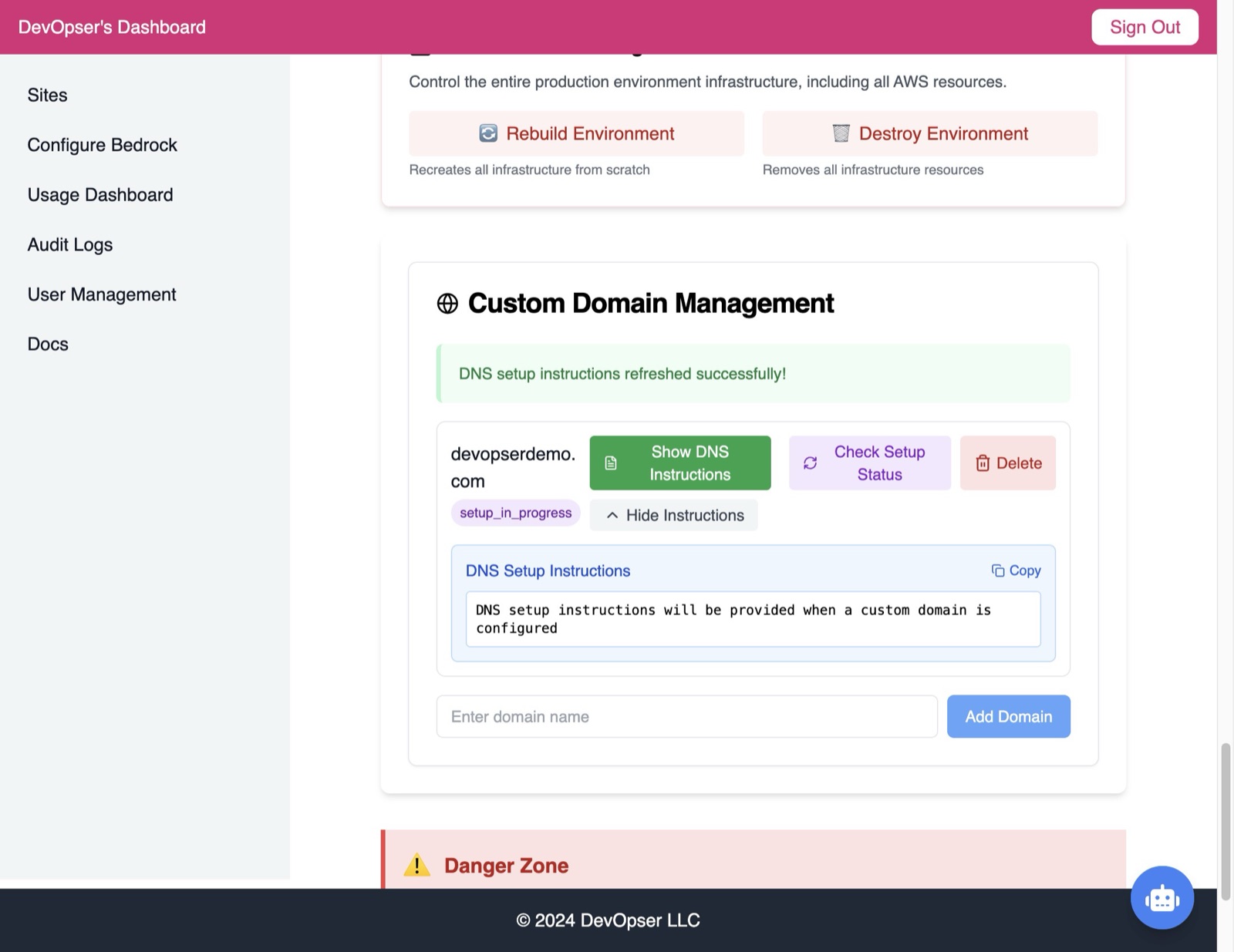Click the 'DNS setup instructions refreshed successfully!' banner

[x=754, y=374]
